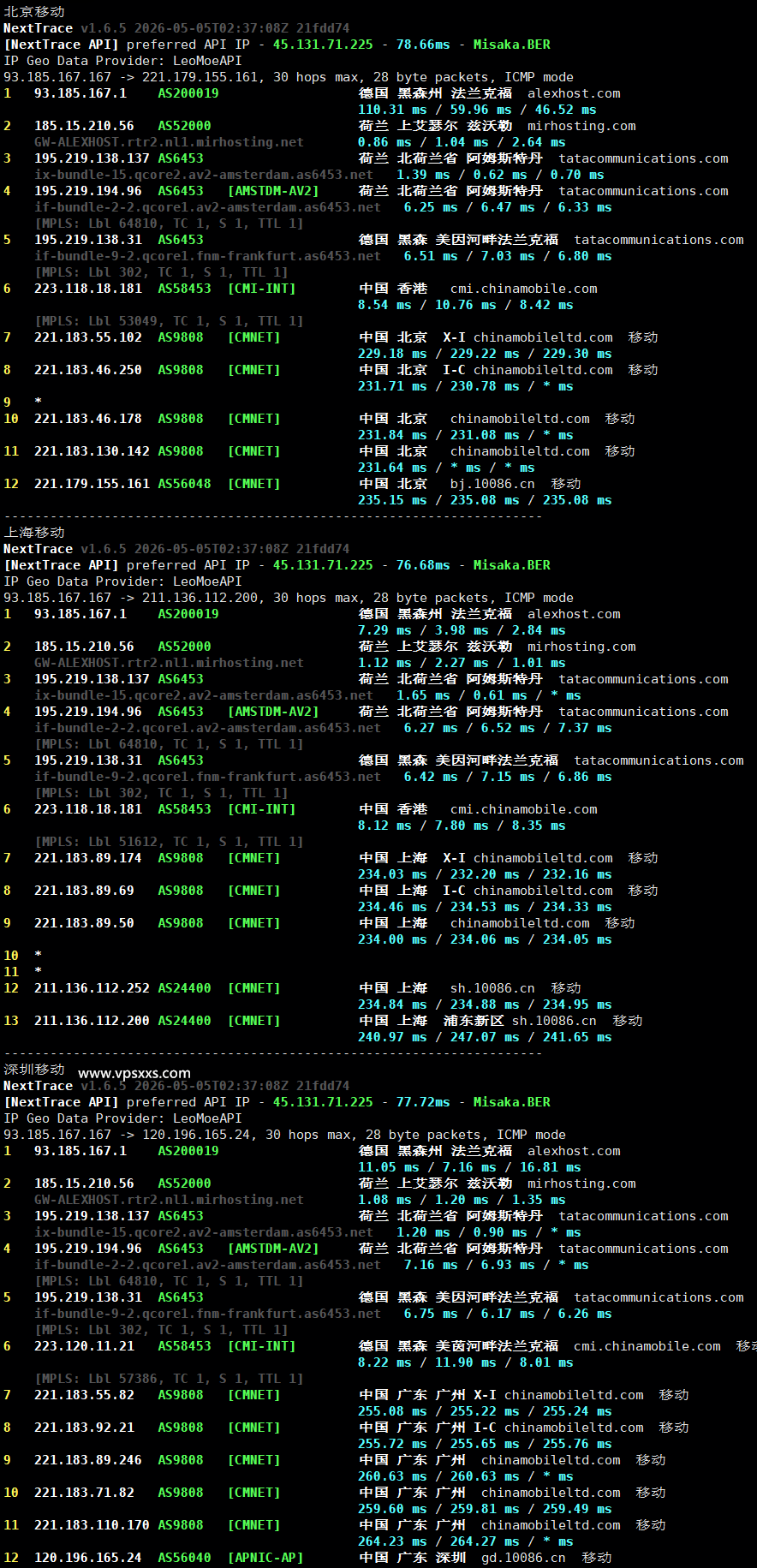
Task: Select the AS56040 AS number
Action: point(184,1558)
